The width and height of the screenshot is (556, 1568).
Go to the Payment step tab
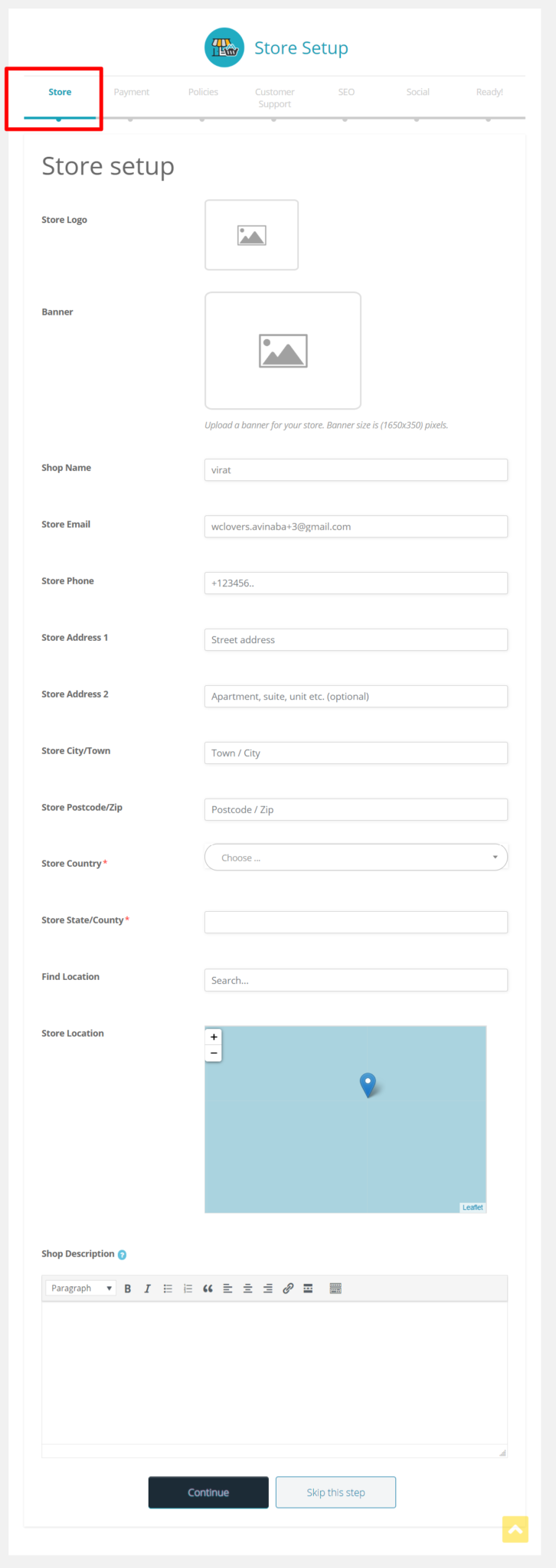click(x=131, y=92)
